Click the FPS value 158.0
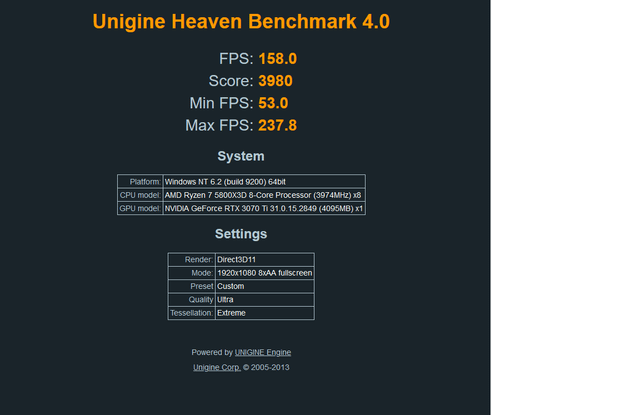Screen dimensions: 640x415 tap(278, 59)
